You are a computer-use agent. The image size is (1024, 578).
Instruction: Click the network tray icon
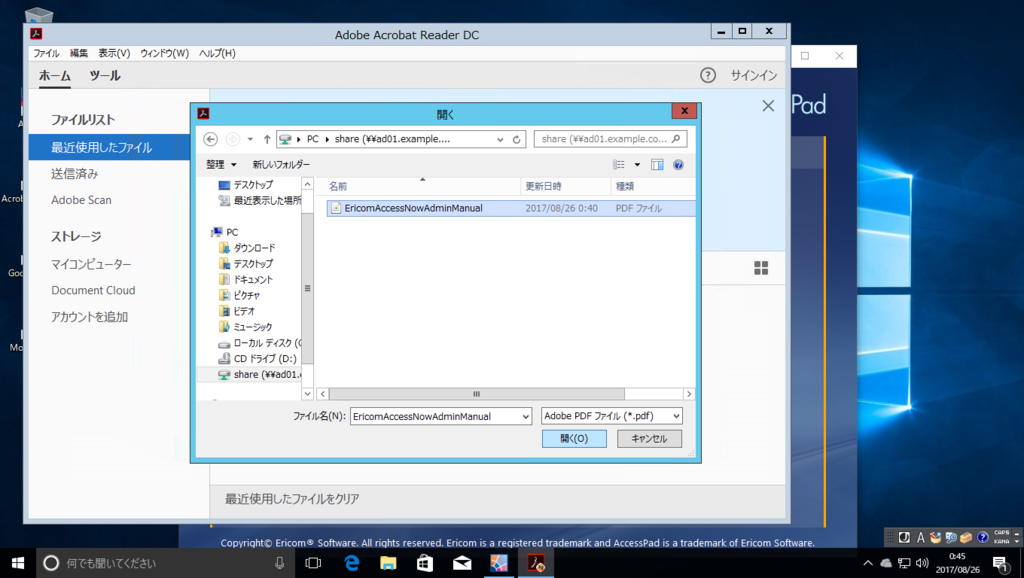coord(904,563)
